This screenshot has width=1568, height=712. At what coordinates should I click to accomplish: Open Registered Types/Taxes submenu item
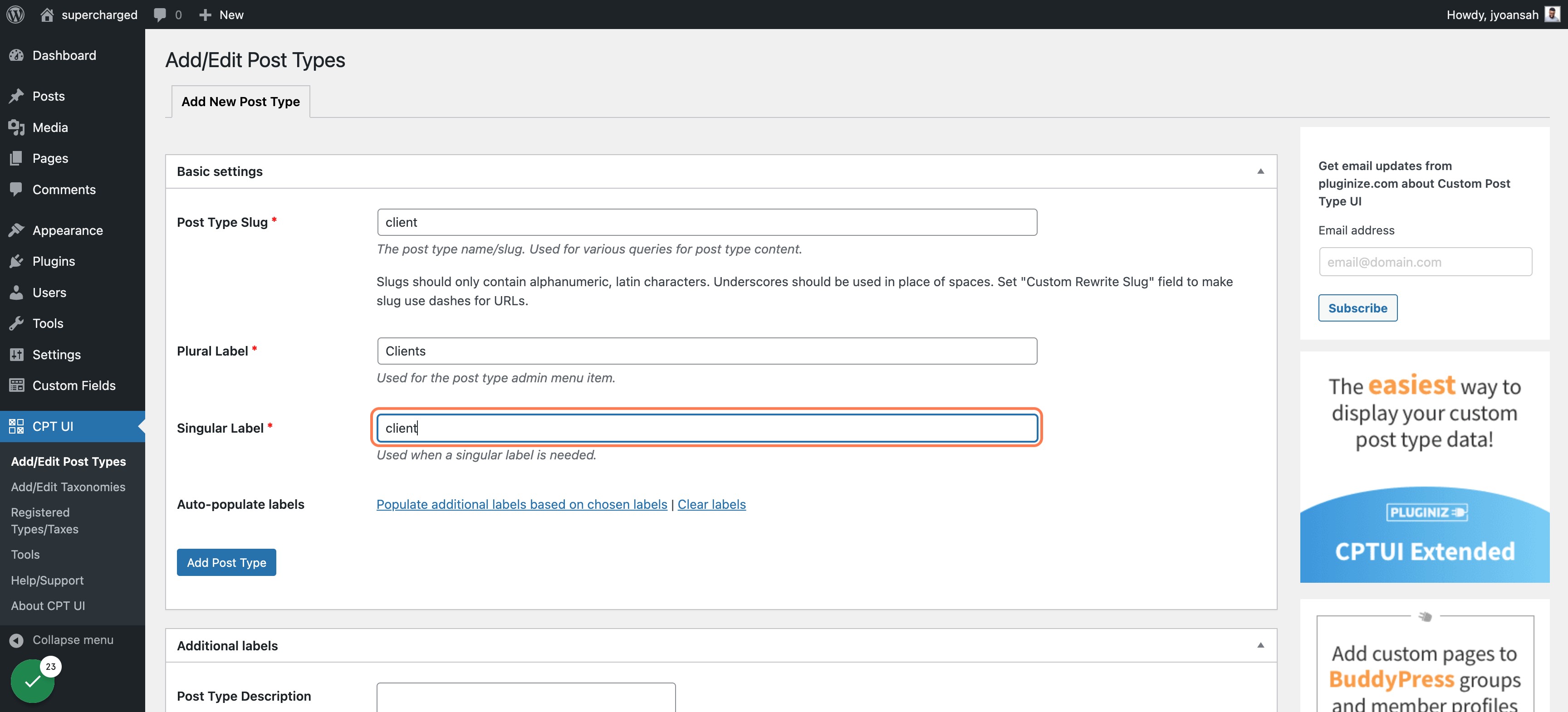45,521
